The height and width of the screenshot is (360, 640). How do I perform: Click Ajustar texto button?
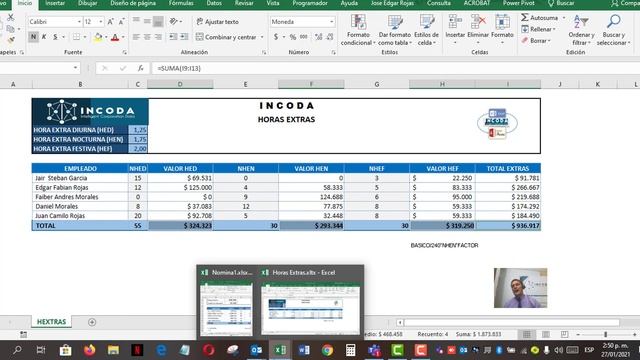tap(217, 22)
